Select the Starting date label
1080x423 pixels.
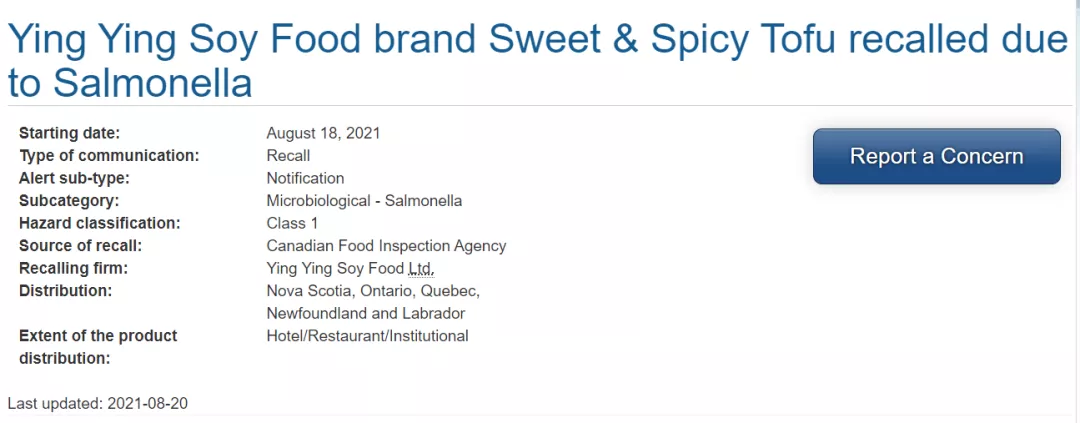[70, 133]
